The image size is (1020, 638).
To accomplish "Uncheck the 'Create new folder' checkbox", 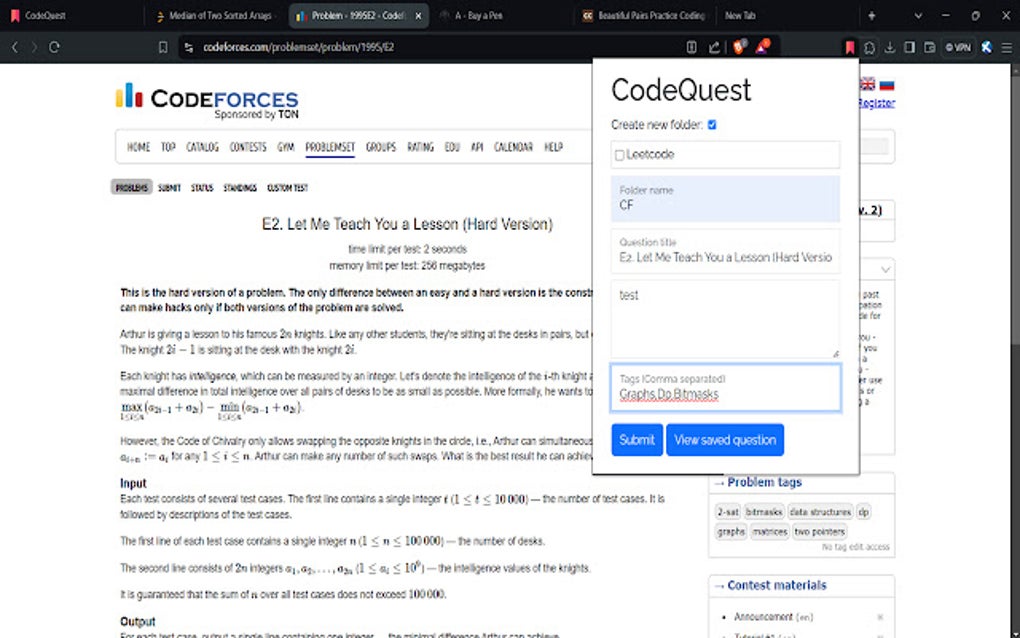I will [x=711, y=125].
